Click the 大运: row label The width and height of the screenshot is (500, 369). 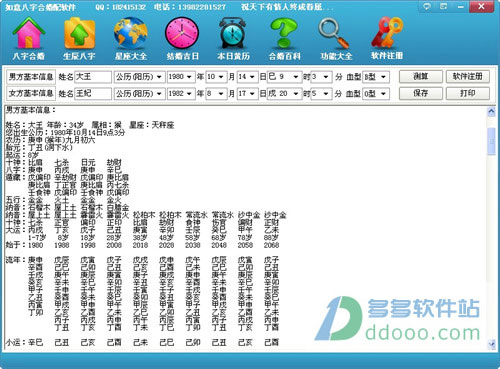pyautogui.click(x=16, y=230)
